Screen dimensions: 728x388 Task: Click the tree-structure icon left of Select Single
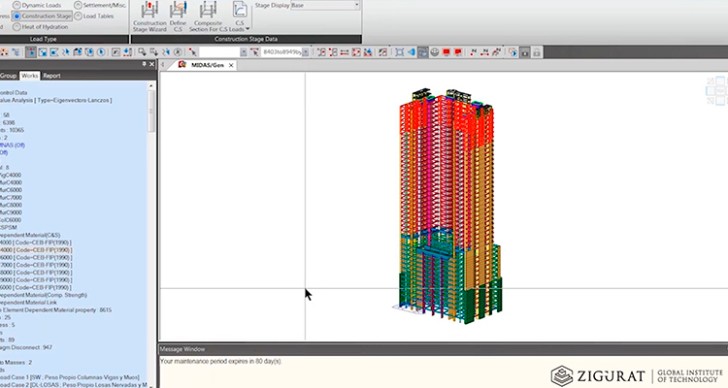16,52
